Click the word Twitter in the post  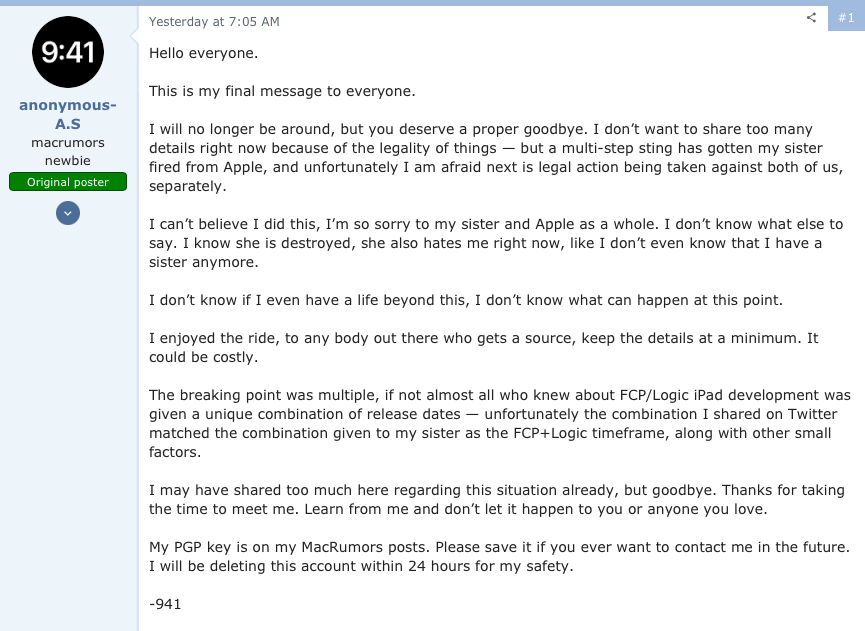coord(812,414)
